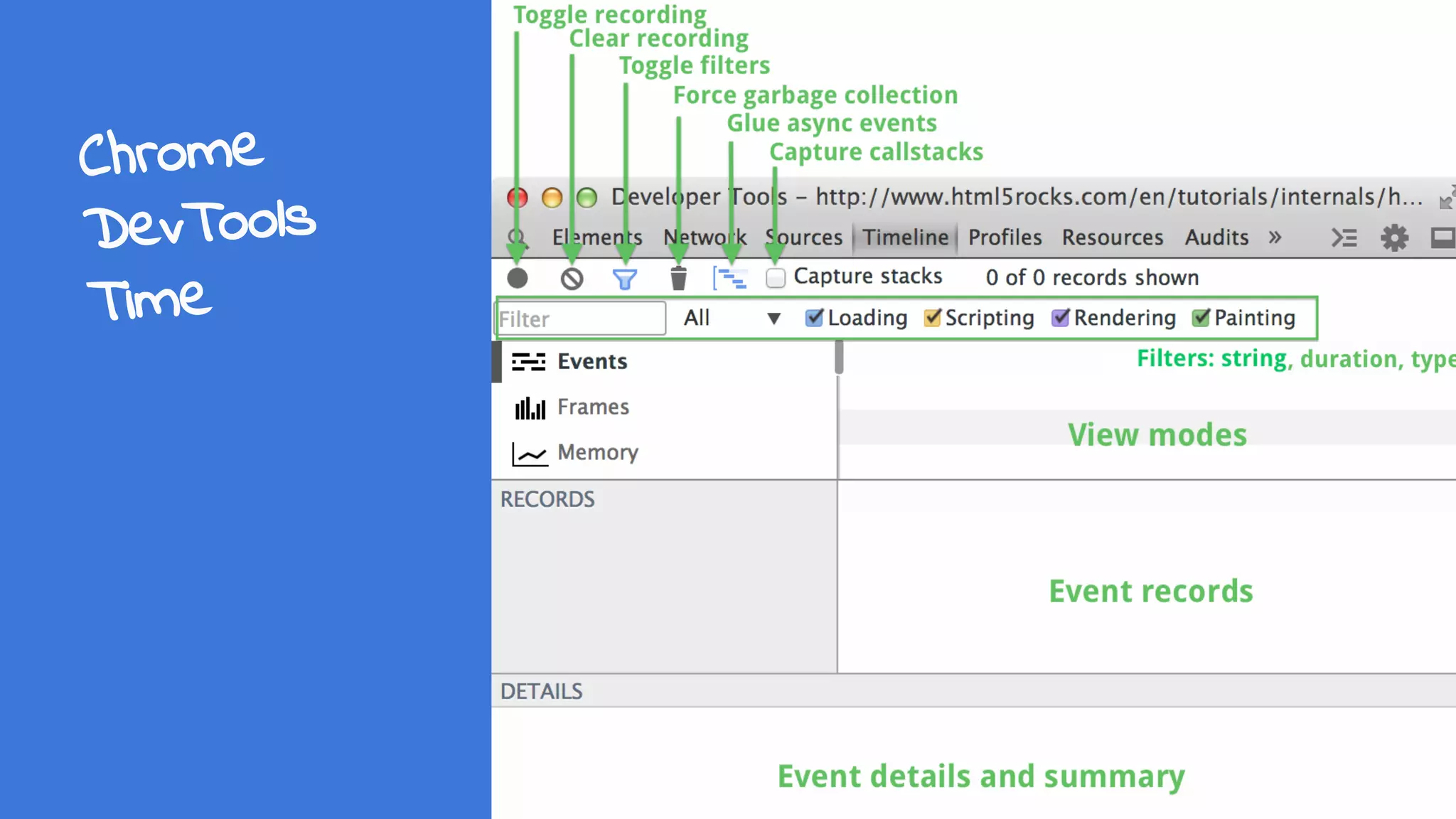The image size is (1456, 819).
Task: Uncheck the Rendering filter checkbox
Action: (x=1060, y=318)
